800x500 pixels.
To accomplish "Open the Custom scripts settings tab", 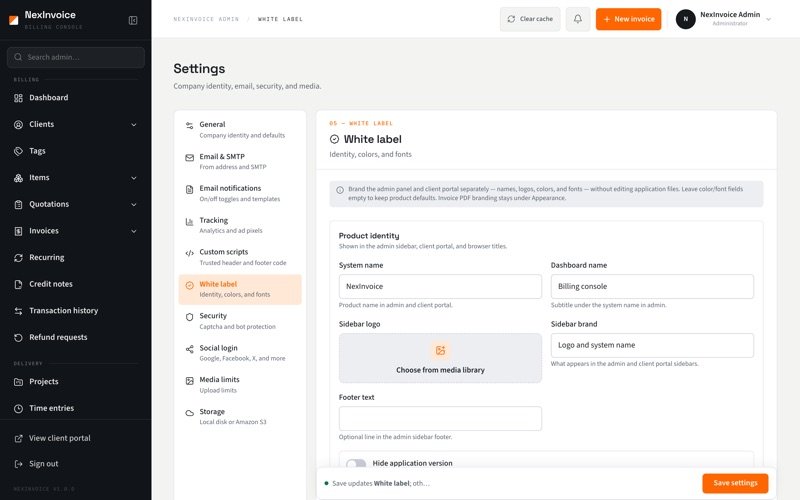I will click(x=240, y=257).
